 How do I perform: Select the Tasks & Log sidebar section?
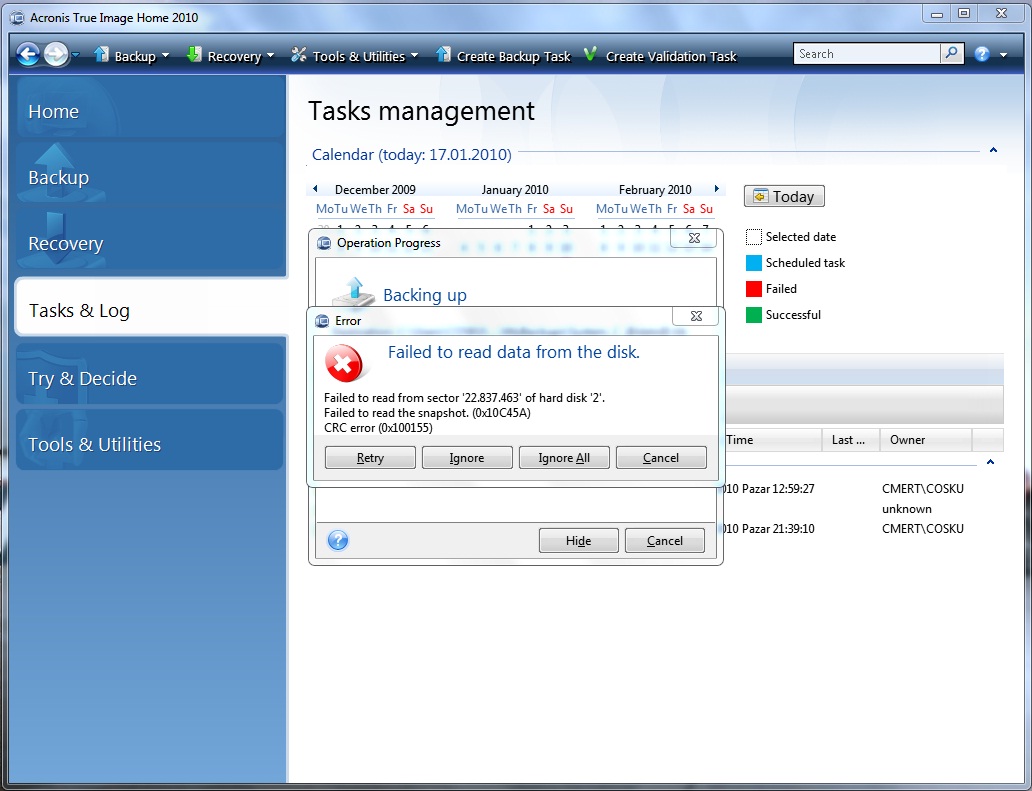(151, 307)
